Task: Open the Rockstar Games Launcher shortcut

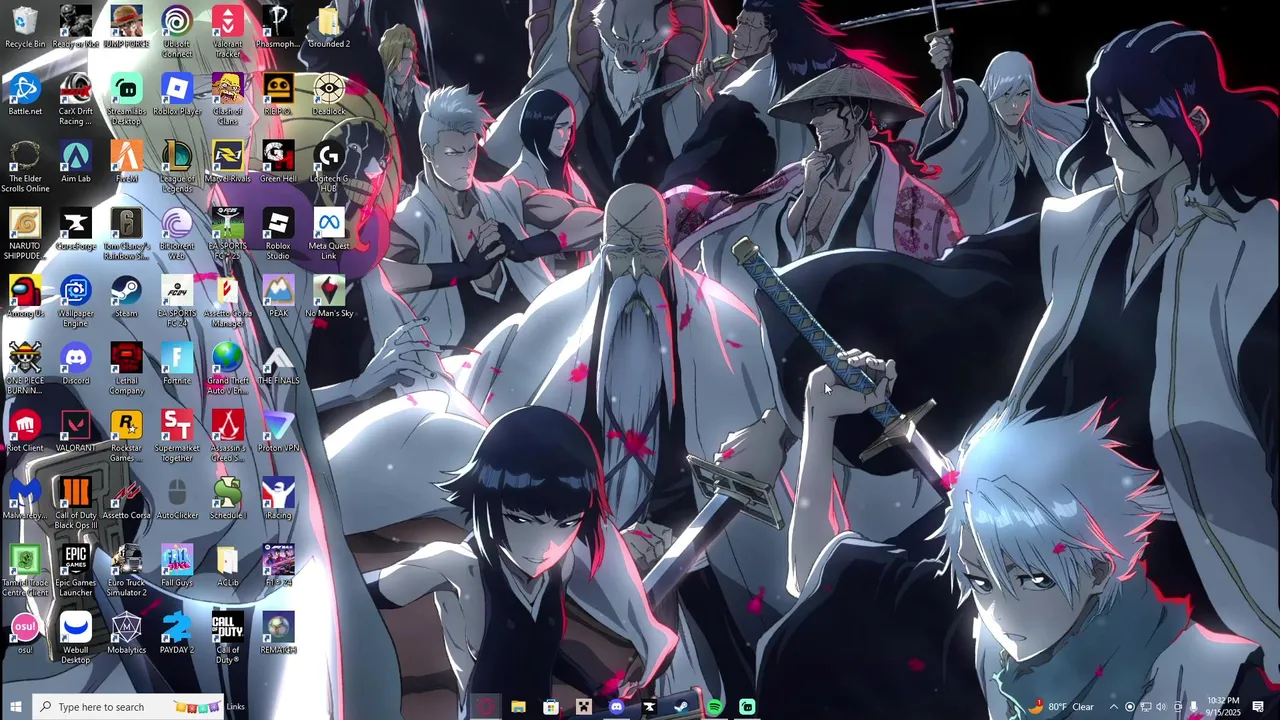Action: [x=126, y=435]
